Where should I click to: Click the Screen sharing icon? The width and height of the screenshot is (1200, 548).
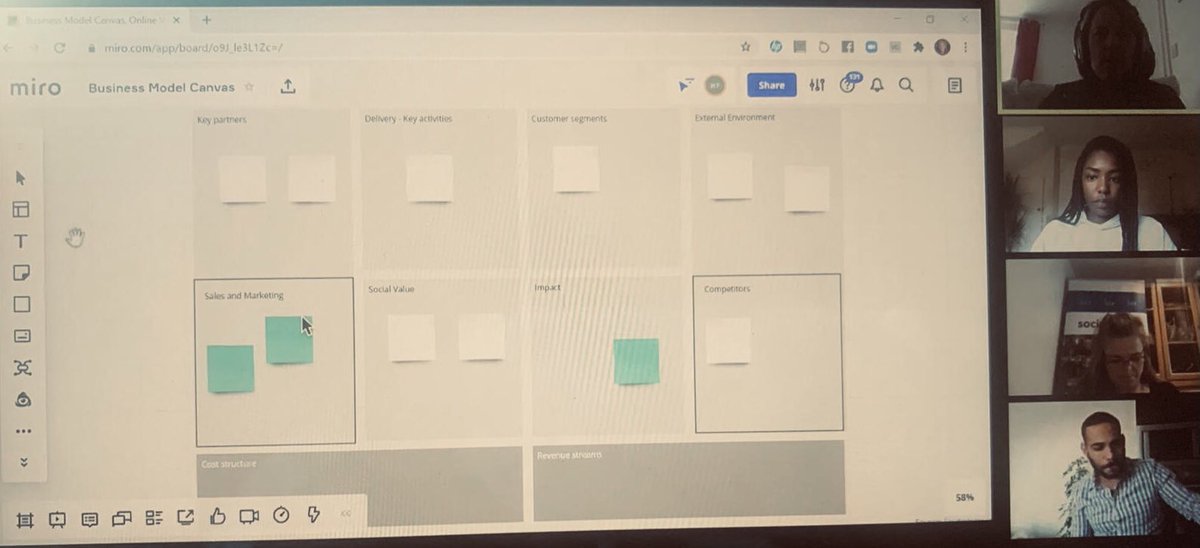click(186, 517)
